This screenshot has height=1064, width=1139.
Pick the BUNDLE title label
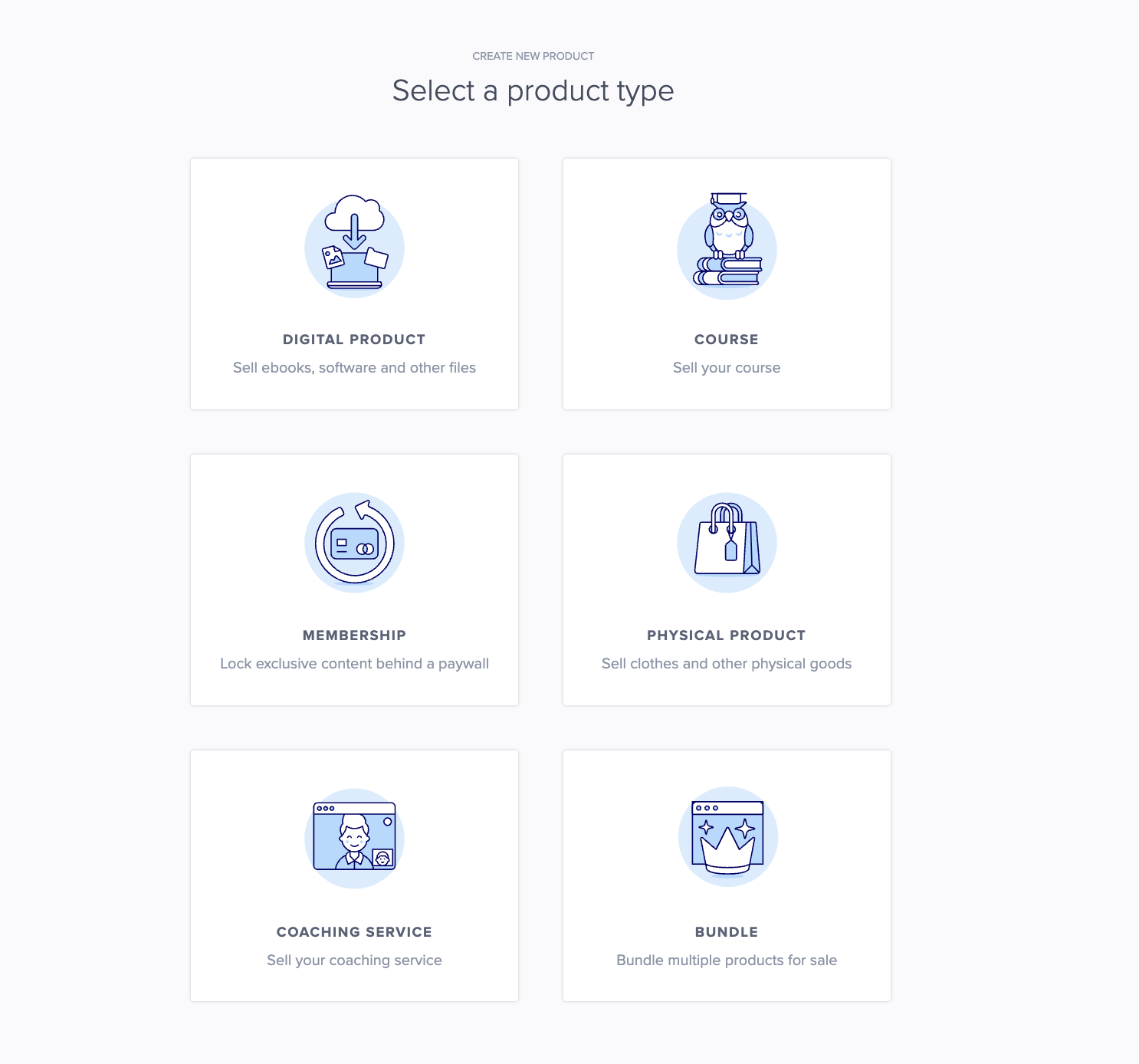(727, 932)
